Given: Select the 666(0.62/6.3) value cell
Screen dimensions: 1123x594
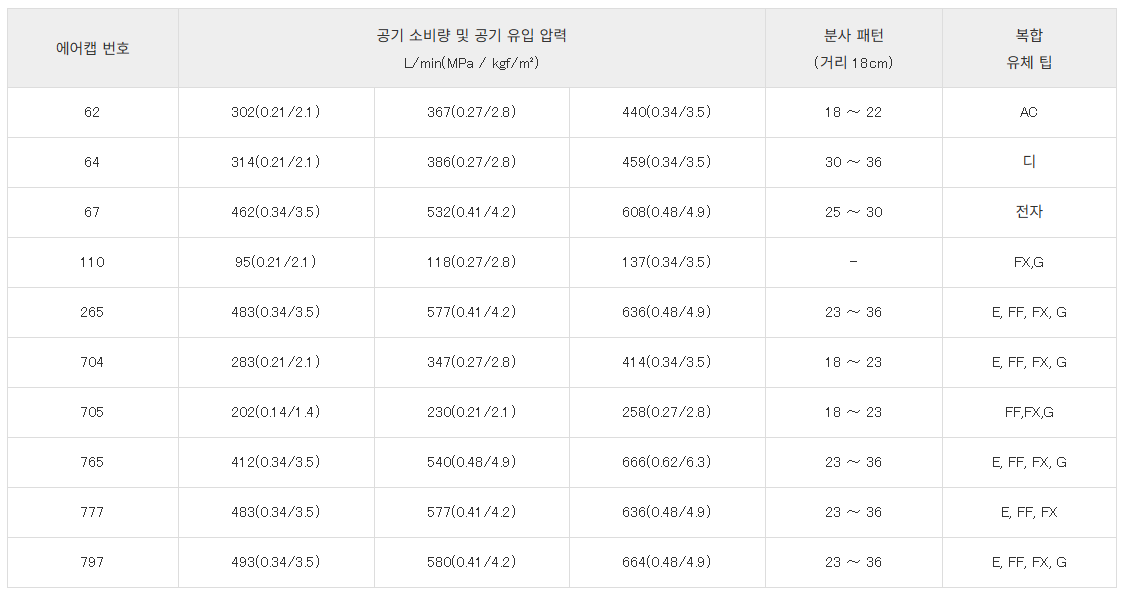Looking at the screenshot, I should [x=666, y=462].
